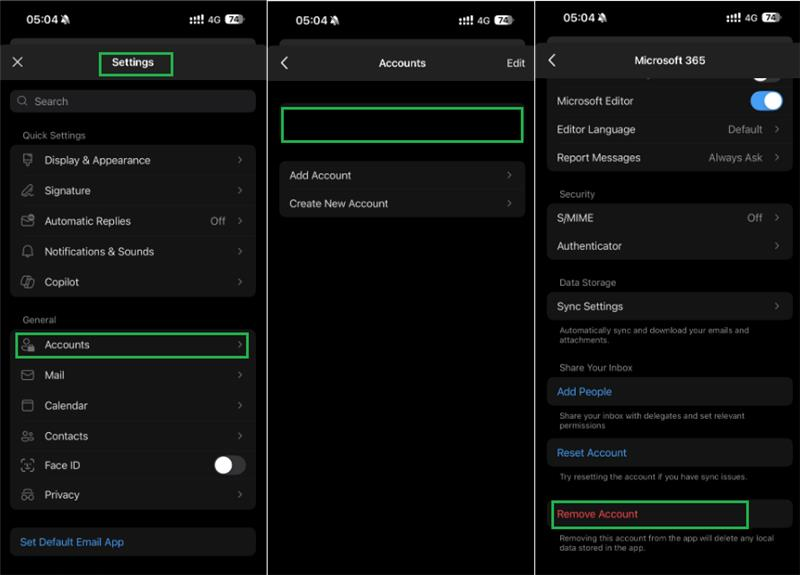Viewport: 800px width, 575px height.
Task: Click the Face ID icon
Action: [x=28, y=465]
